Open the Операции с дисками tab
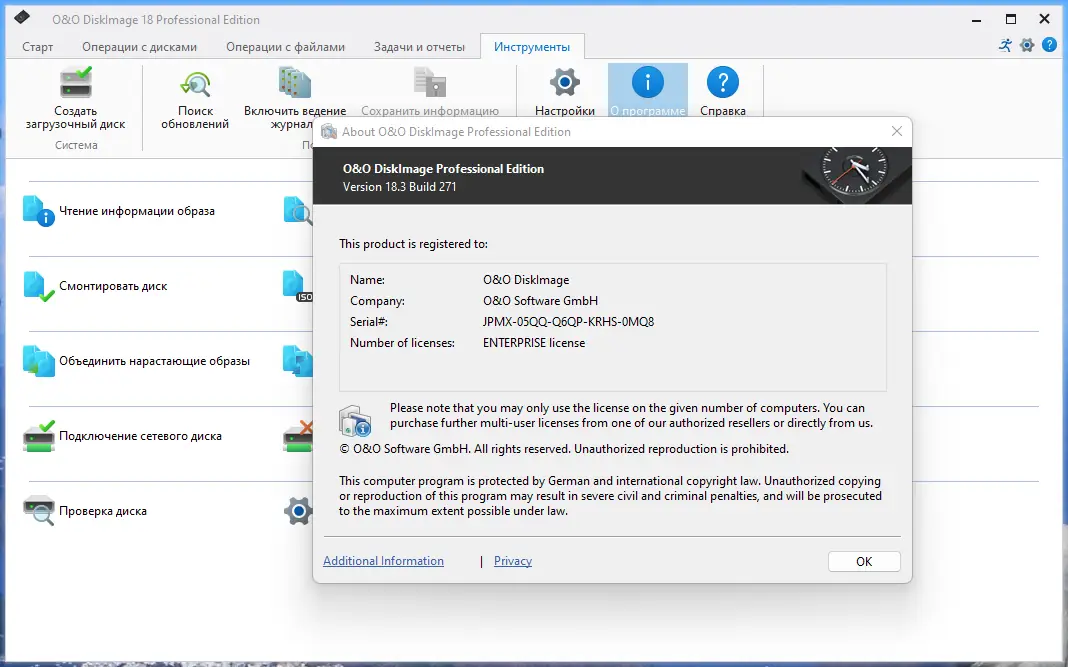1068x667 pixels. pyautogui.click(x=140, y=47)
